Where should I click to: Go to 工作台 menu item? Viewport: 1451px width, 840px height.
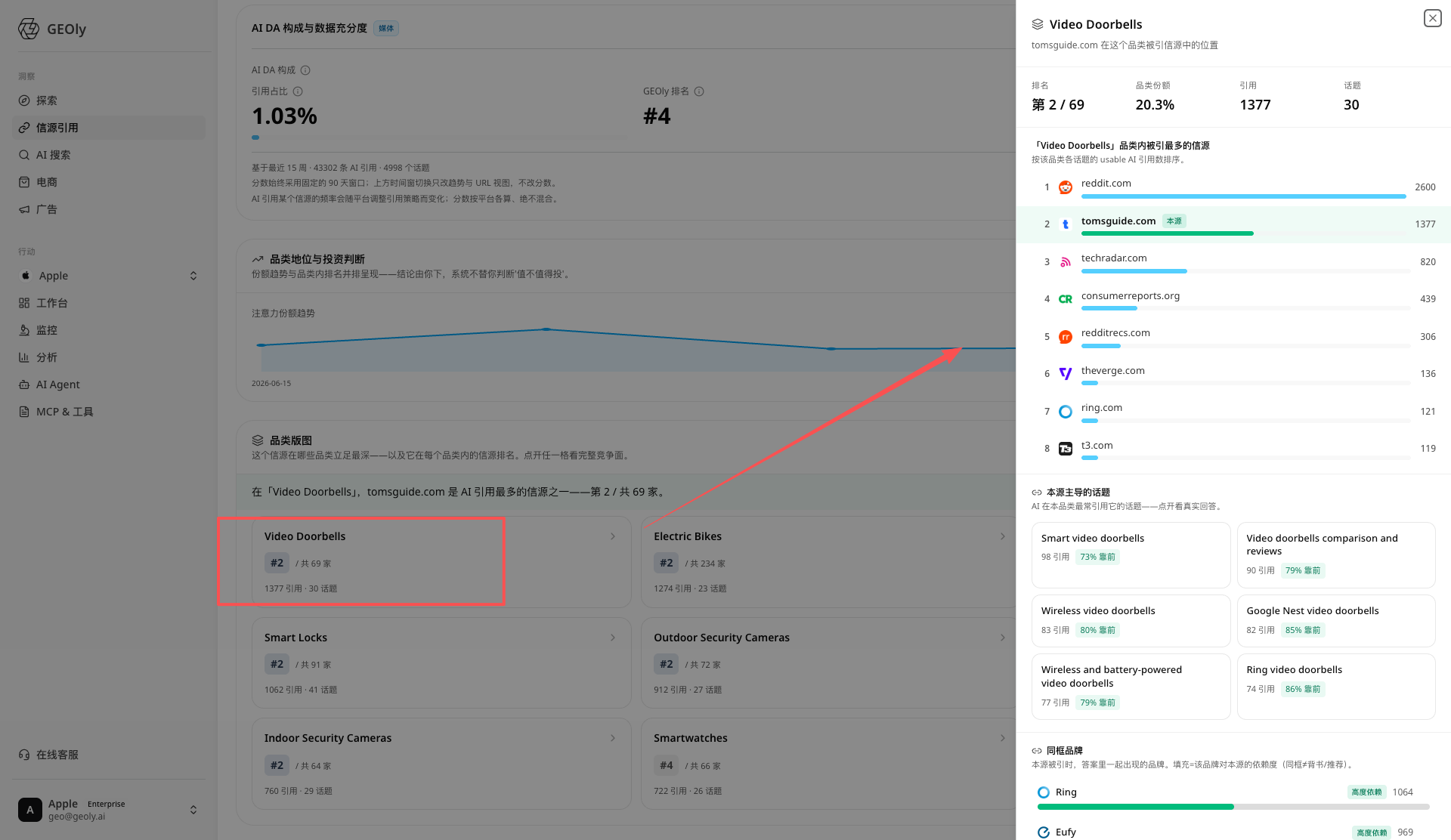click(x=109, y=303)
